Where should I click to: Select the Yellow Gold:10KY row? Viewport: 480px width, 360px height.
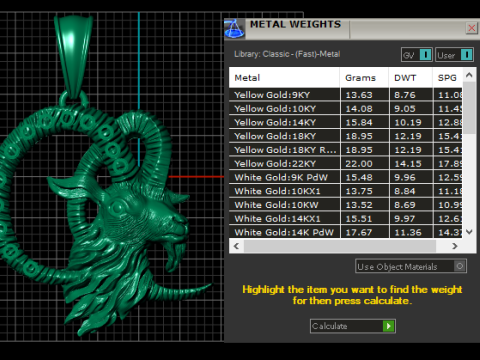(346, 109)
